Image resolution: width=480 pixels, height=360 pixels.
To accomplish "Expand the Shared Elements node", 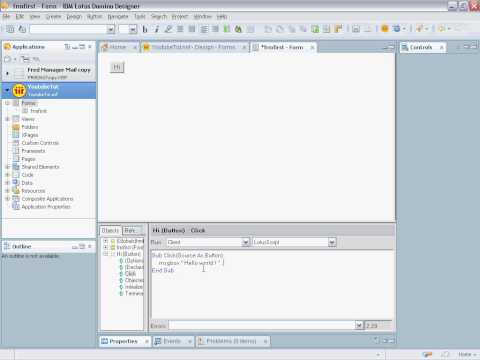I will tap(7, 167).
